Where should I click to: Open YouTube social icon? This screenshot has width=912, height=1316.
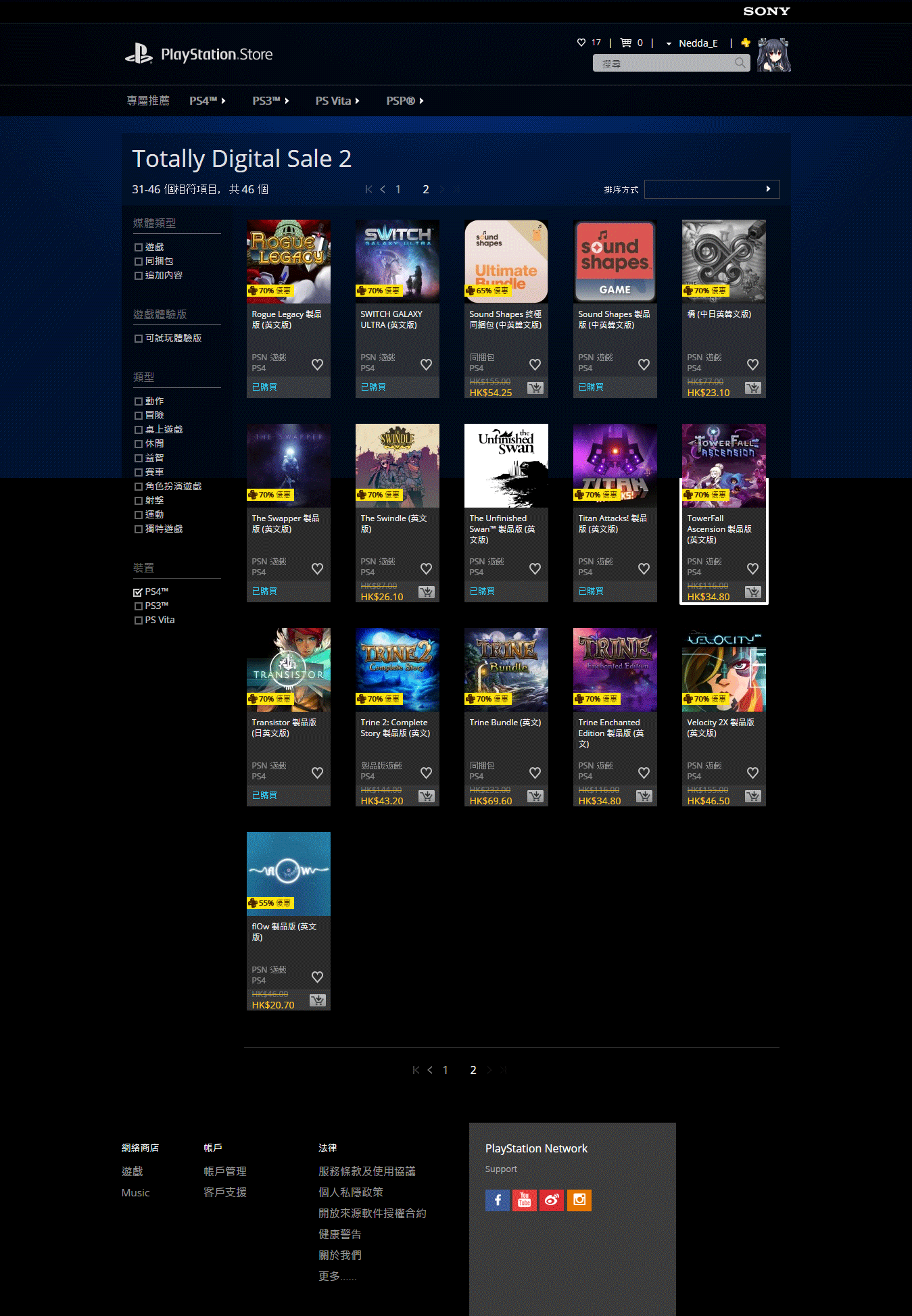point(525,1200)
